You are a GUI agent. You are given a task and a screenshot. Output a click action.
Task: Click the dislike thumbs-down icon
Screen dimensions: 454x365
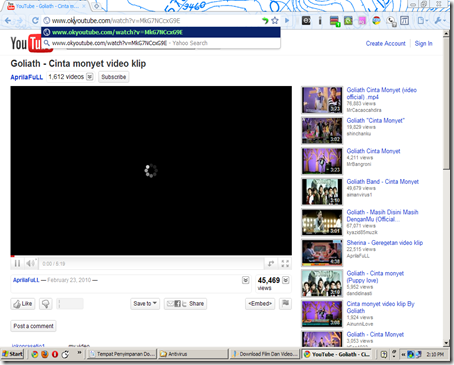46,304
